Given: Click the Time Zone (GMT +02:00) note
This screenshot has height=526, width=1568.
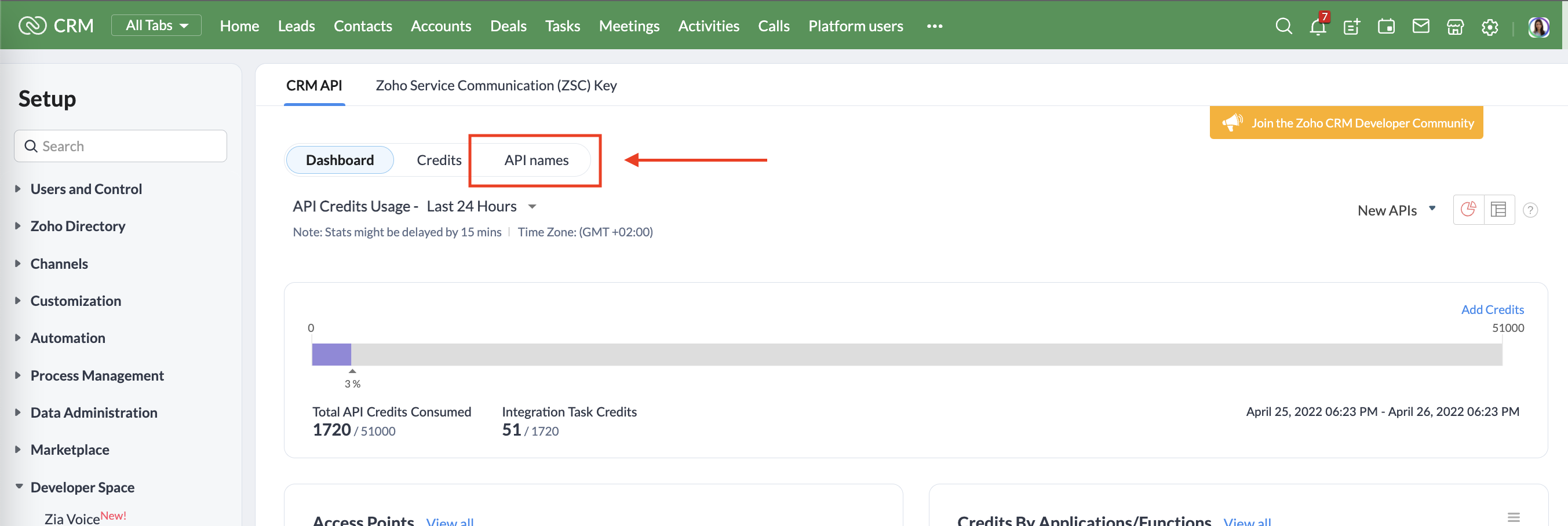Looking at the screenshot, I should tap(585, 232).
